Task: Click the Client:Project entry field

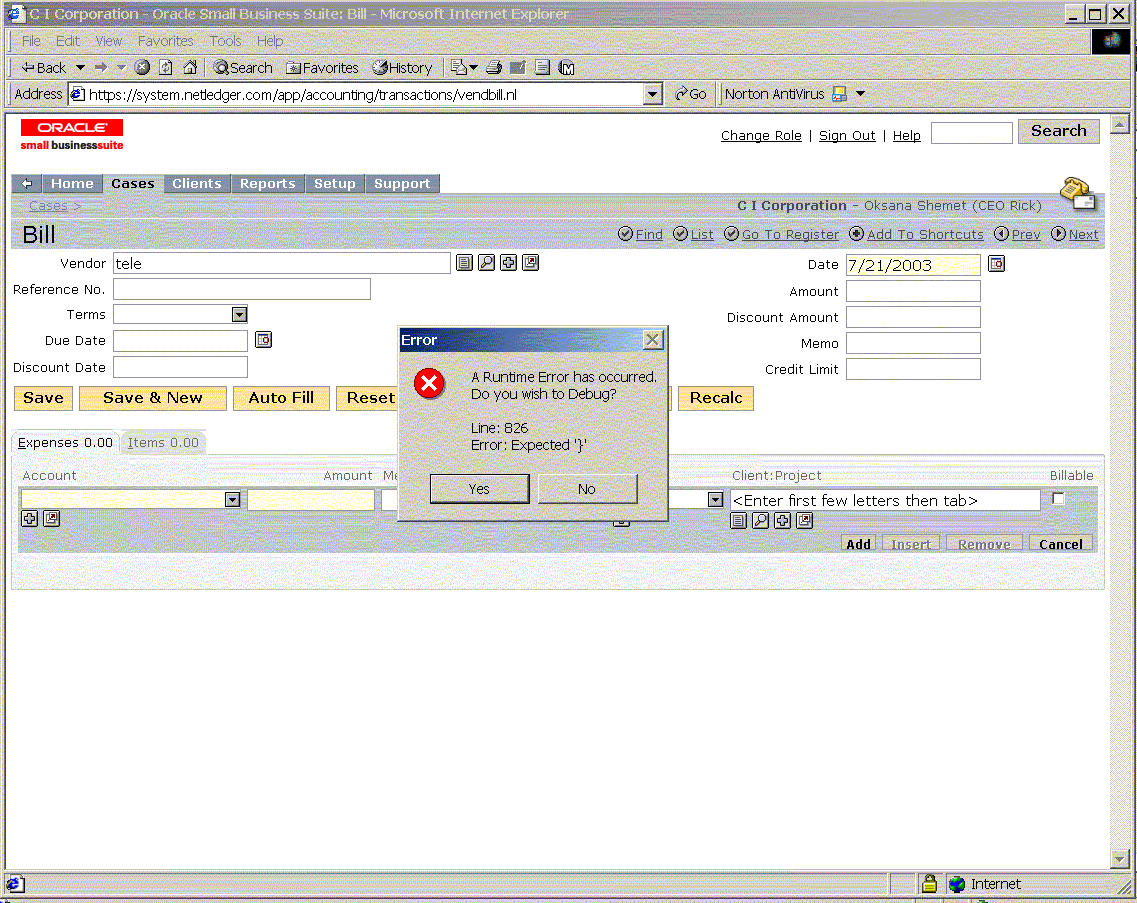Action: click(885, 500)
